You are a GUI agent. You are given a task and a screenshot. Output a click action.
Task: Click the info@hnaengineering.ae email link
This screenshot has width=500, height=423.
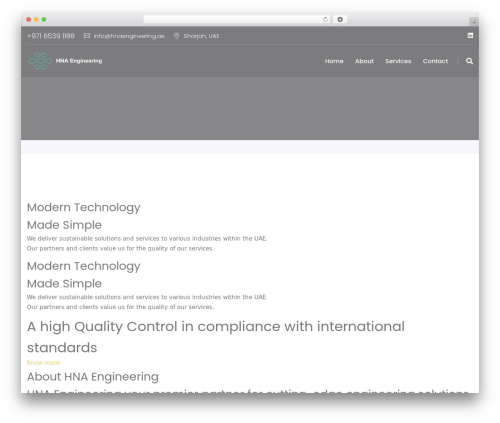pos(129,36)
